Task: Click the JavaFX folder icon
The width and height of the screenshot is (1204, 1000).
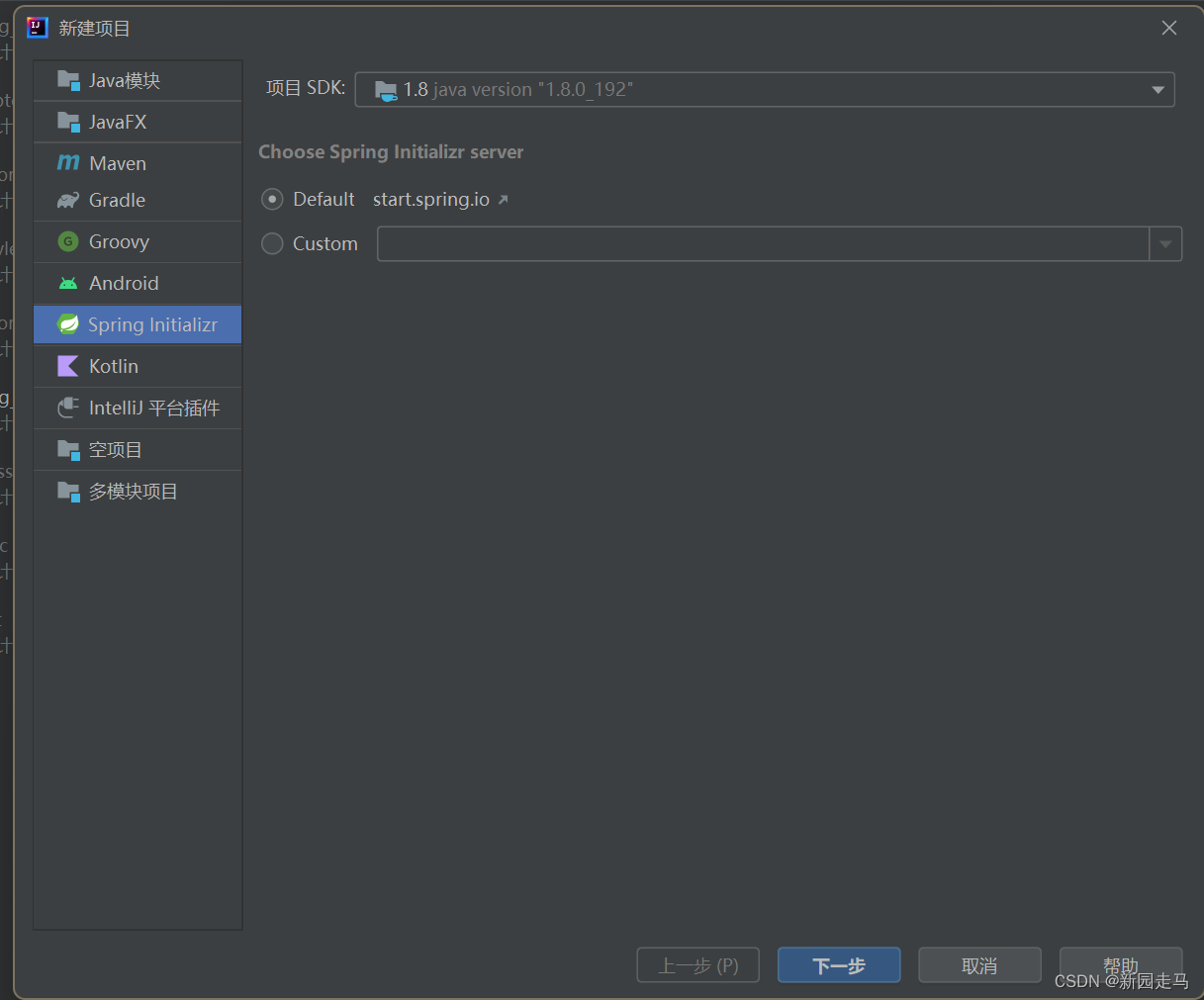Action: pyautogui.click(x=68, y=122)
